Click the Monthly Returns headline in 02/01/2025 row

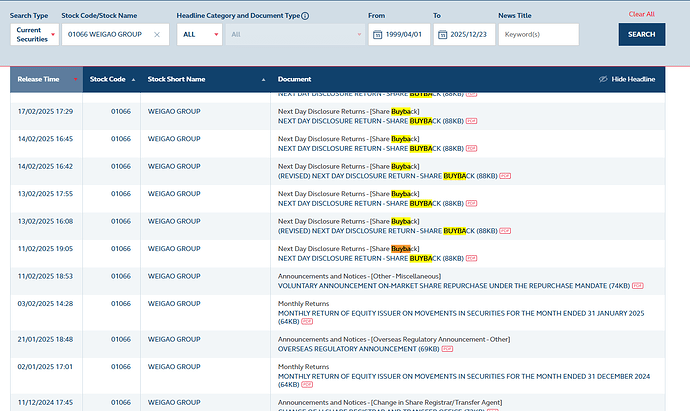[x=303, y=367]
